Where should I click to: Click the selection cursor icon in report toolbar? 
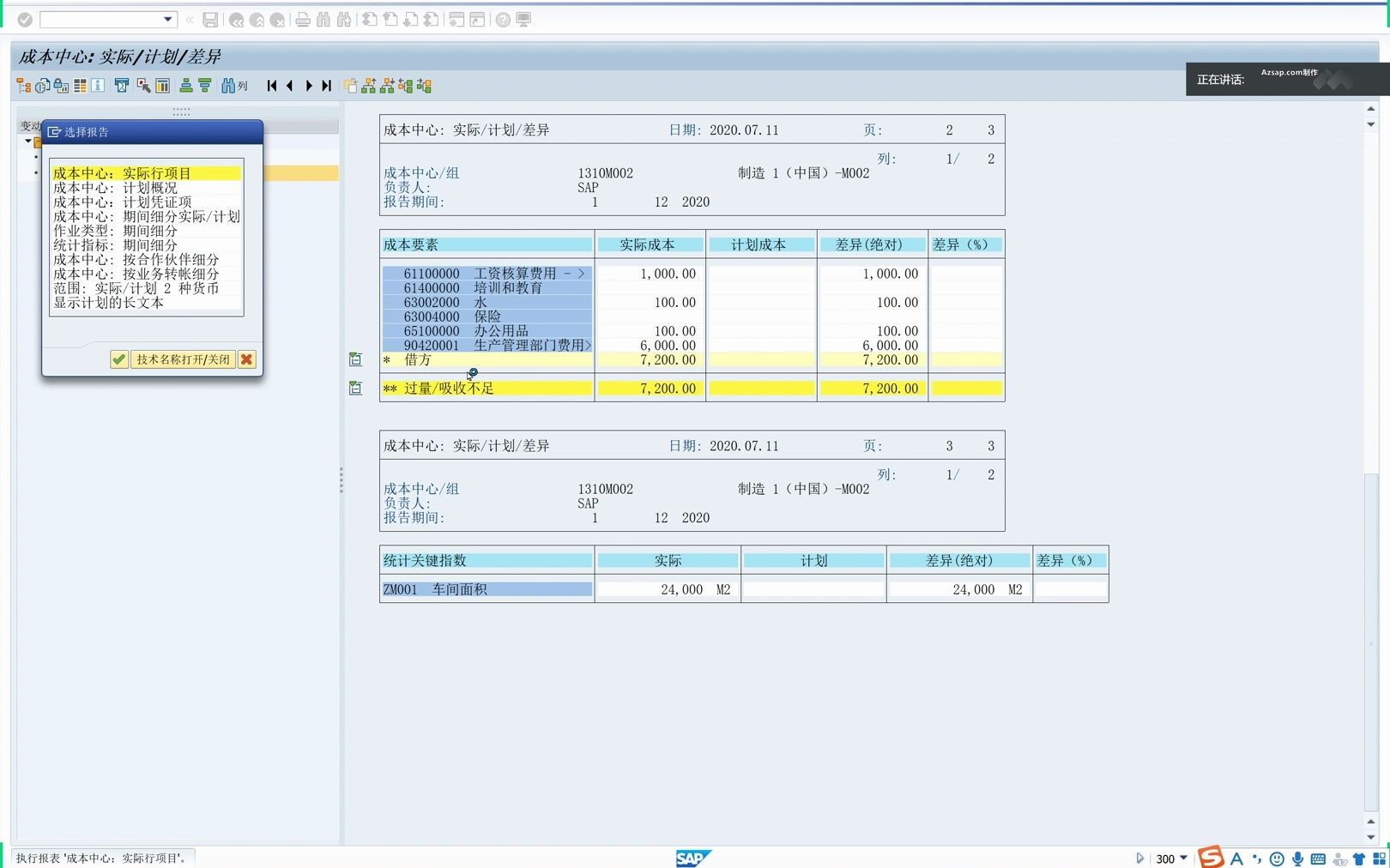point(143,86)
